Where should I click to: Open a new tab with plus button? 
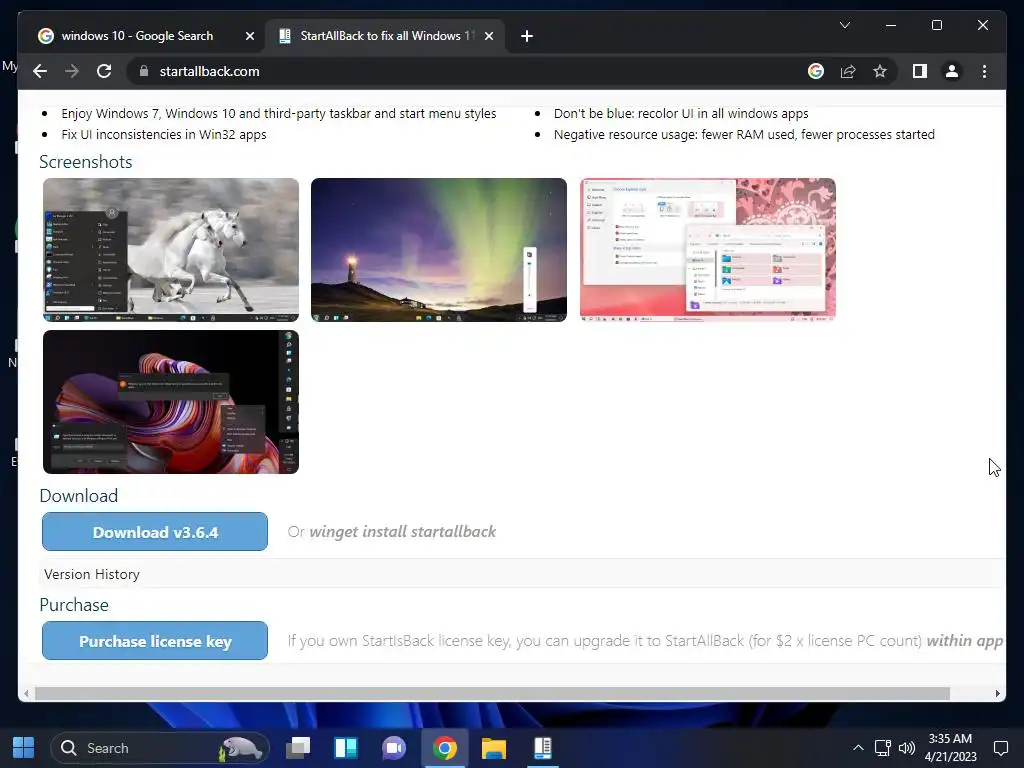coord(527,36)
